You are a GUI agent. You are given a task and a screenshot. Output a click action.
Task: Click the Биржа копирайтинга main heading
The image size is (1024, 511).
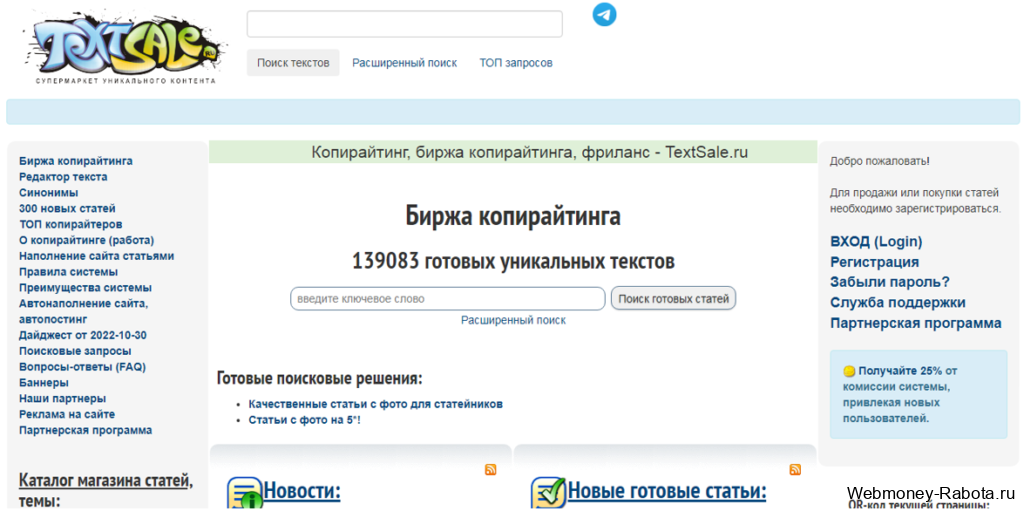point(513,216)
